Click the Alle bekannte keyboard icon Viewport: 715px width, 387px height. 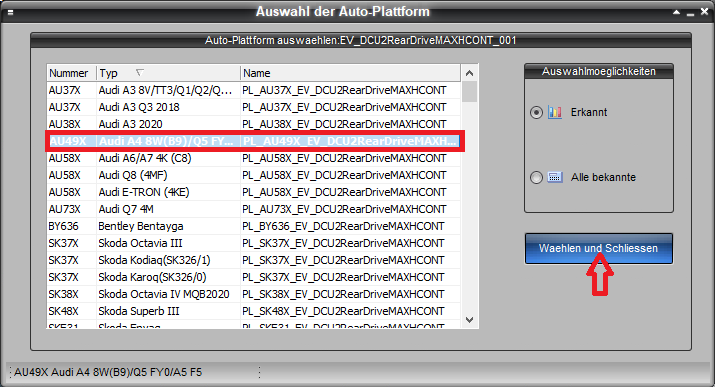click(x=554, y=177)
